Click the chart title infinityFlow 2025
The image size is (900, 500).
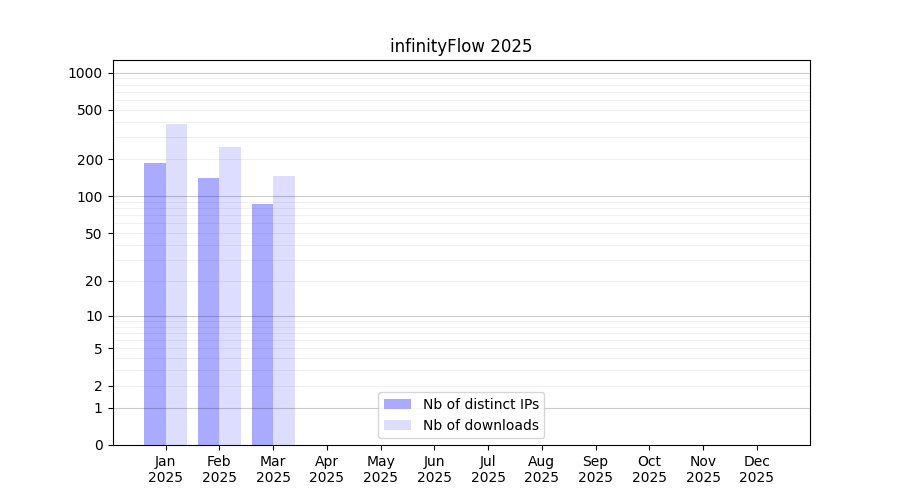point(461,46)
